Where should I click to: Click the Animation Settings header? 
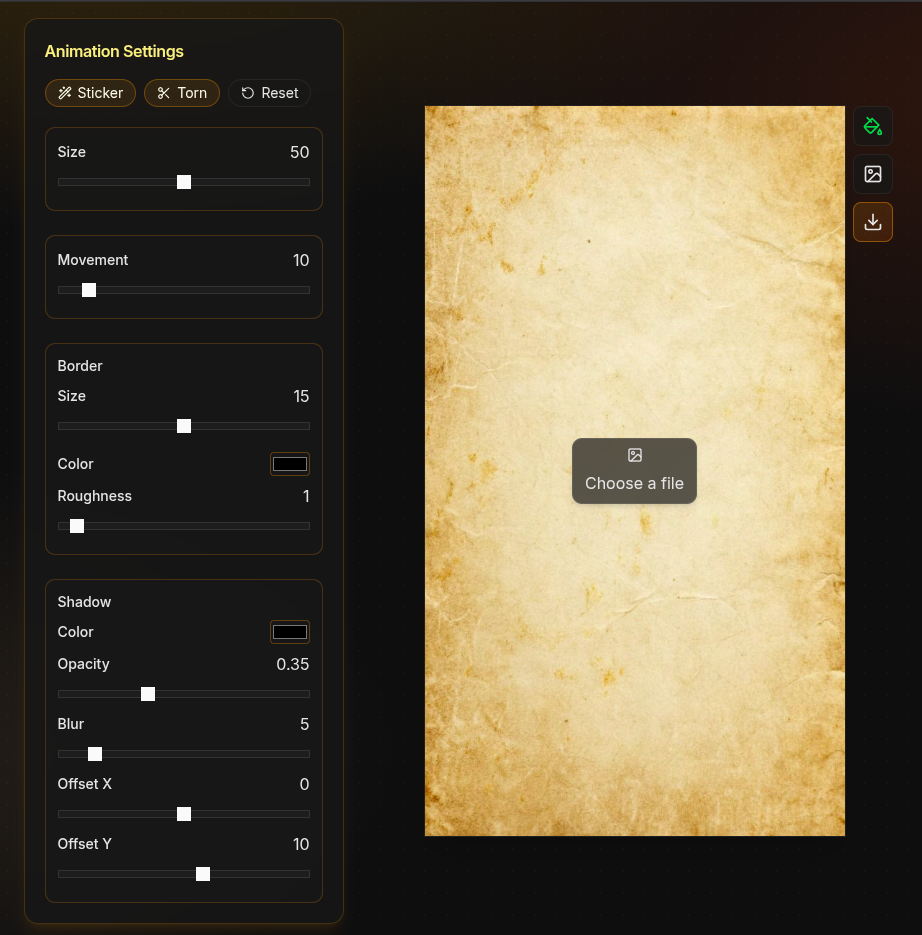tap(114, 51)
